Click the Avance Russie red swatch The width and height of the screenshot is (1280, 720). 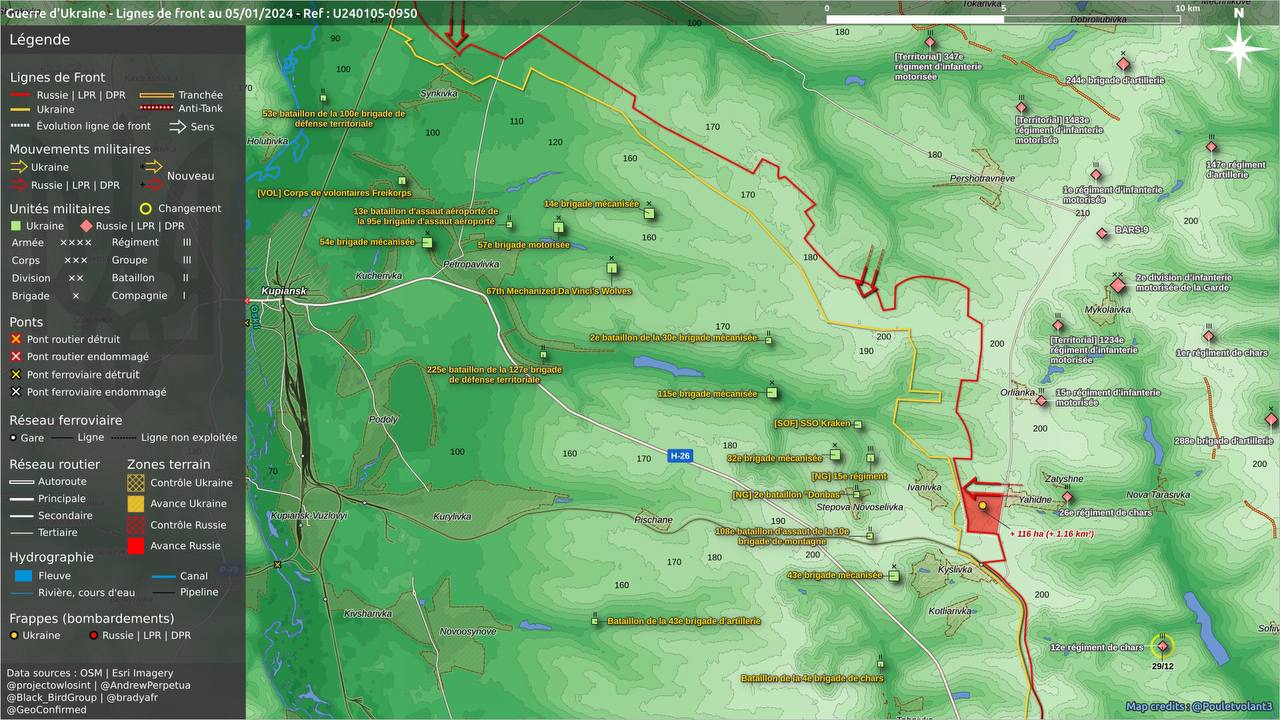coord(135,546)
